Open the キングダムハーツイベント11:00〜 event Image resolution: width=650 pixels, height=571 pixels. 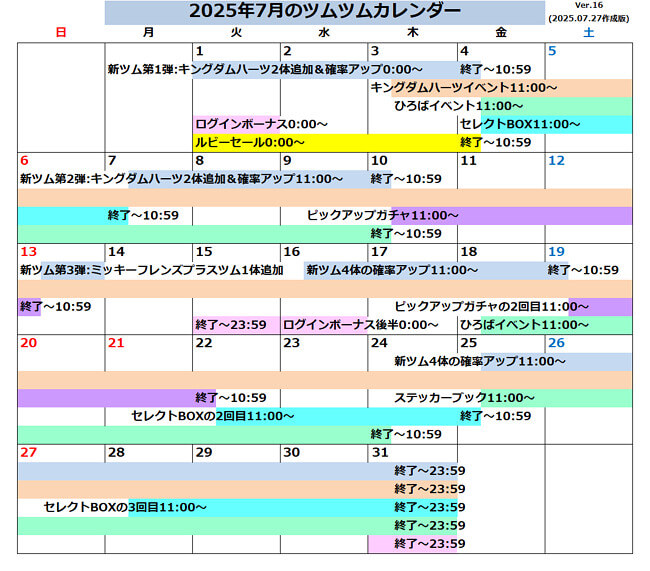(x=464, y=88)
